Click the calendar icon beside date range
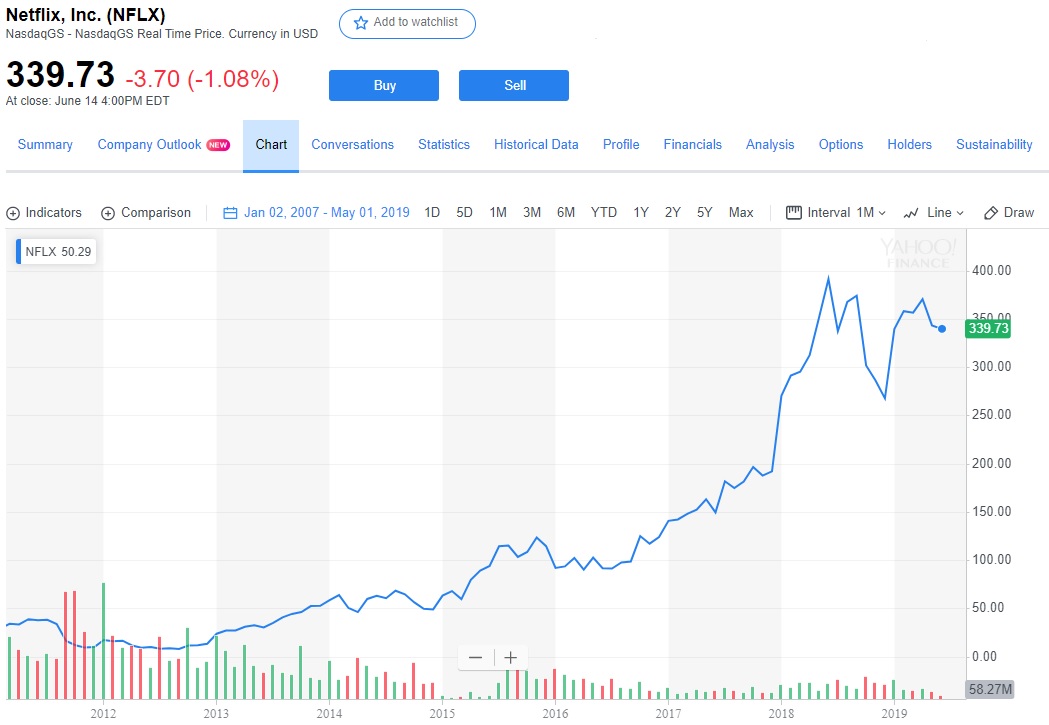1049x725 pixels. [x=230, y=213]
